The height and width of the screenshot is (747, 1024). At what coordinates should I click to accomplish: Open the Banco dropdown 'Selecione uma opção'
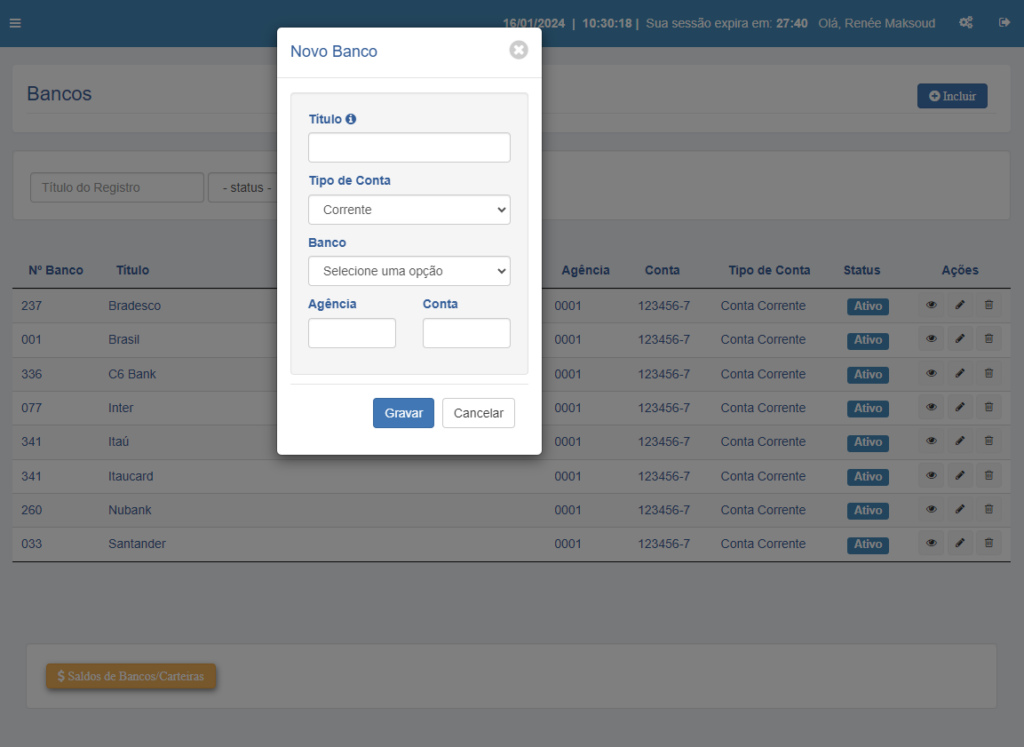409,271
